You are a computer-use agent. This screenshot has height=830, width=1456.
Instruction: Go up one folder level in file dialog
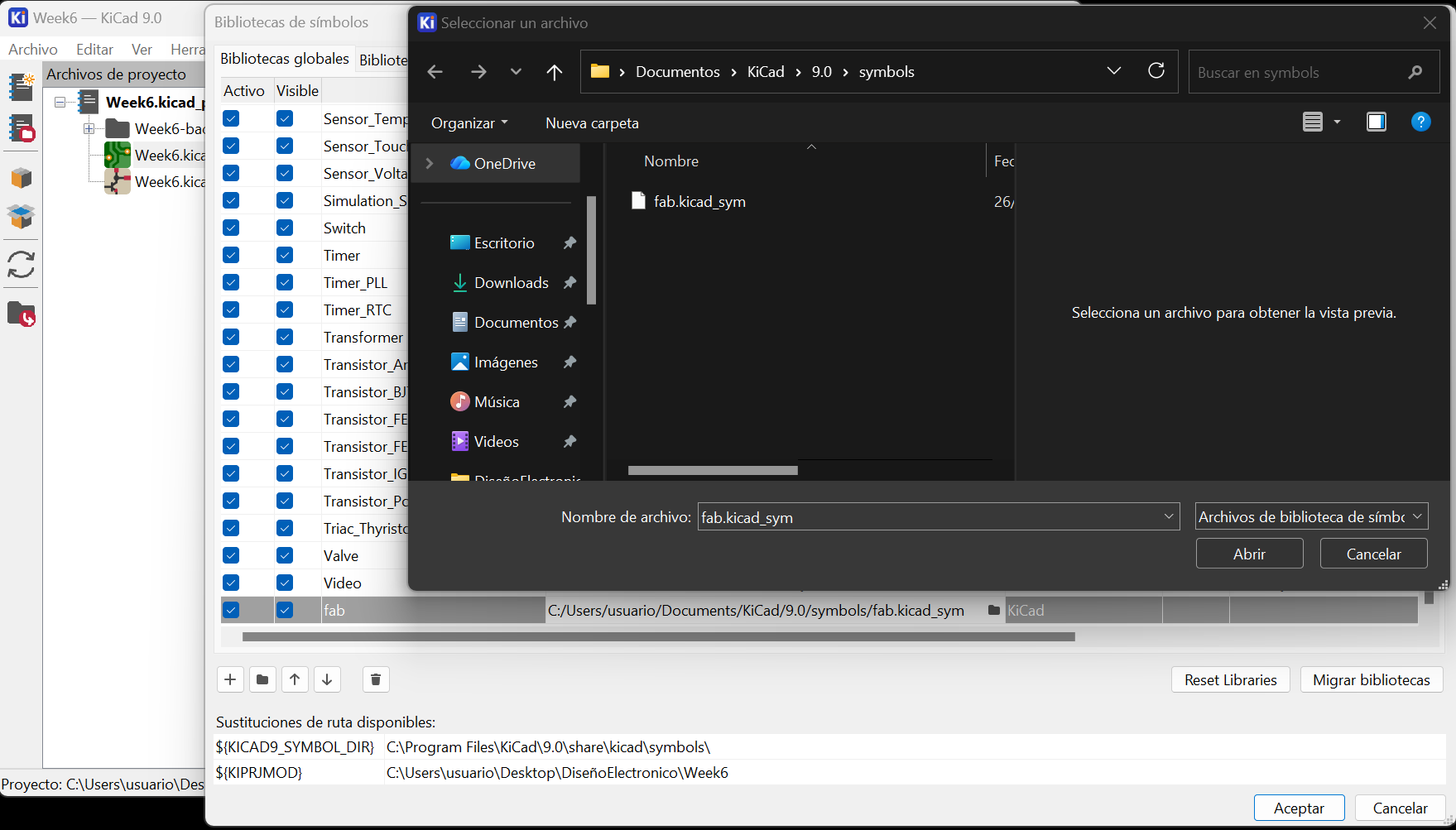tap(555, 72)
